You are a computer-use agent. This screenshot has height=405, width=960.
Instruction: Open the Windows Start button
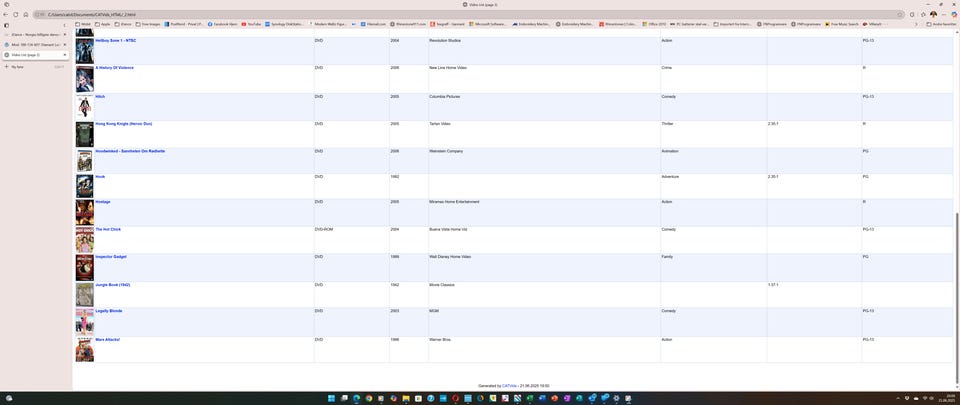pyautogui.click(x=331, y=398)
